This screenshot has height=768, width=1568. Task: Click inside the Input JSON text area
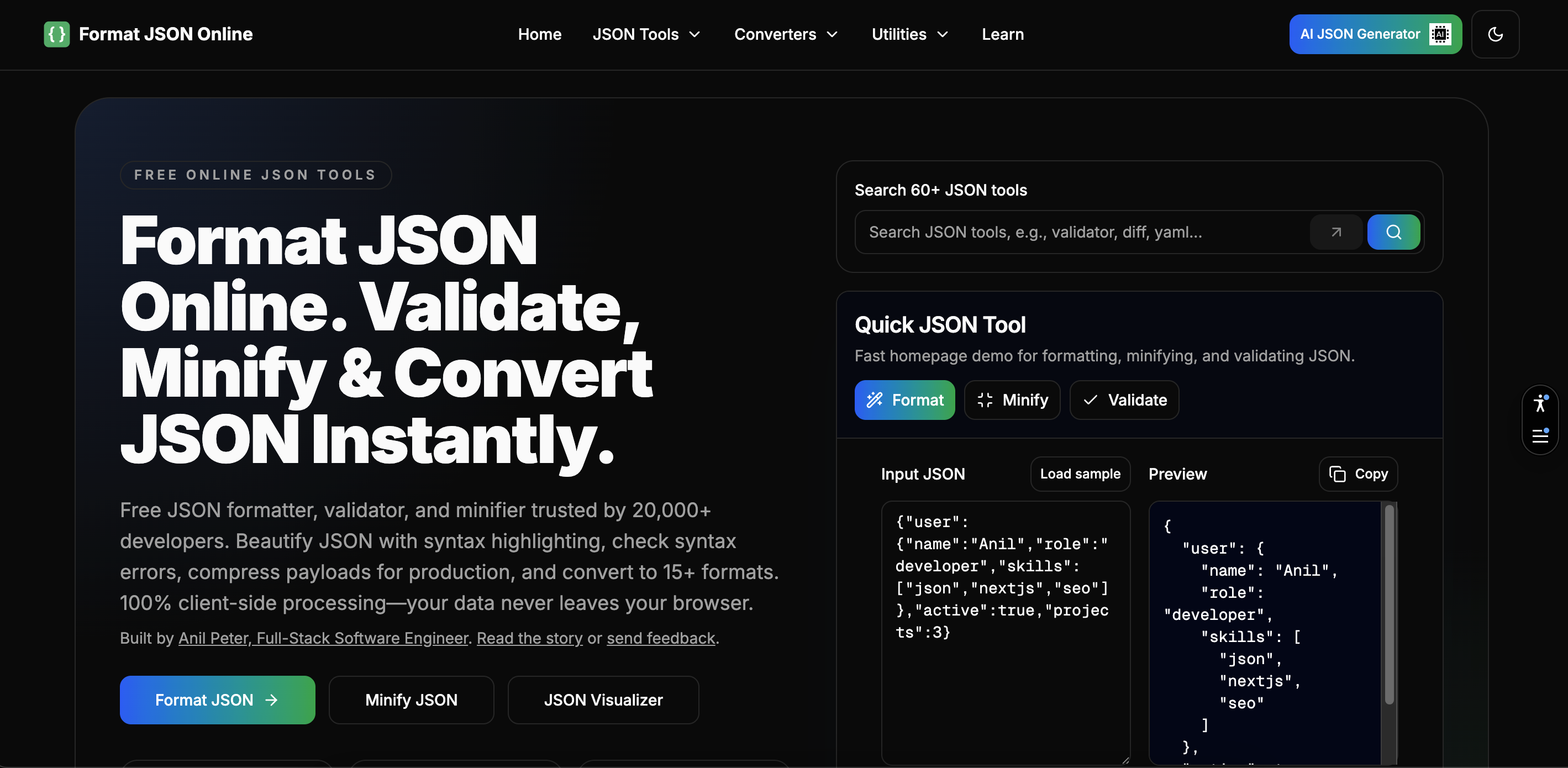click(x=1006, y=633)
